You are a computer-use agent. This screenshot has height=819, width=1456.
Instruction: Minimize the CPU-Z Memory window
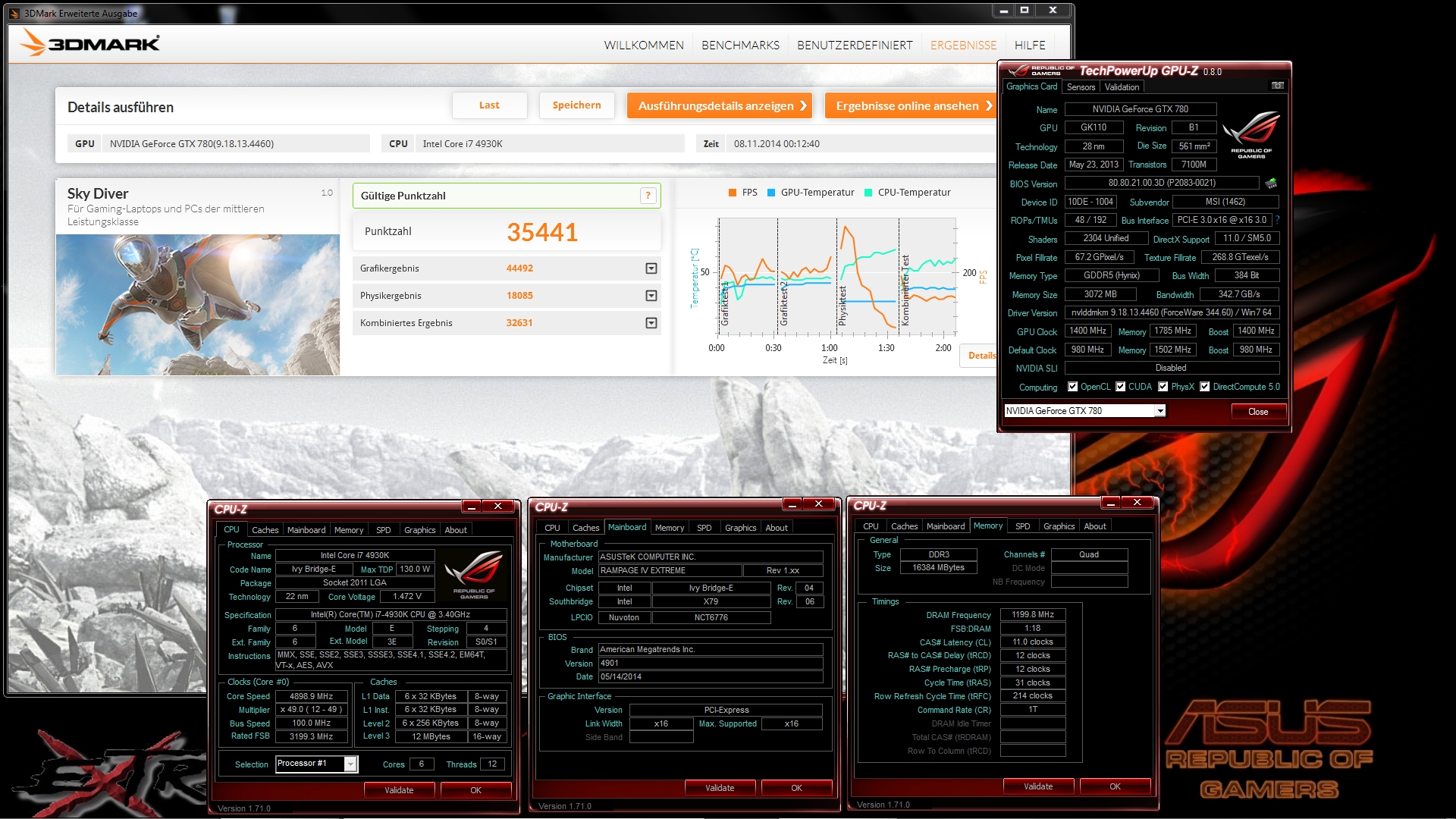1111,503
